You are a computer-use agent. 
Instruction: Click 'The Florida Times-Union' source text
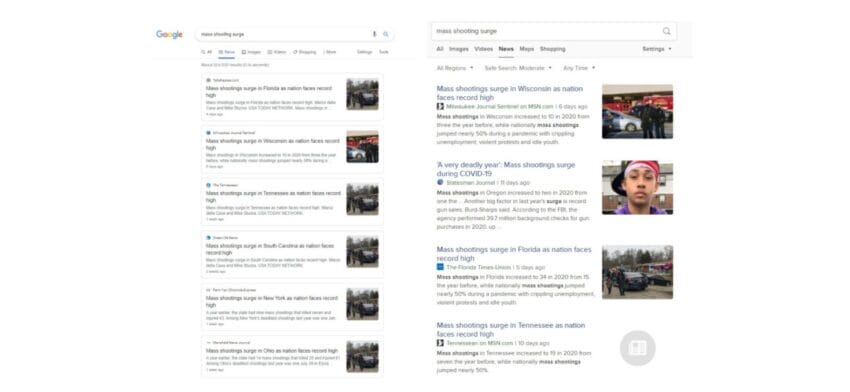(480, 267)
